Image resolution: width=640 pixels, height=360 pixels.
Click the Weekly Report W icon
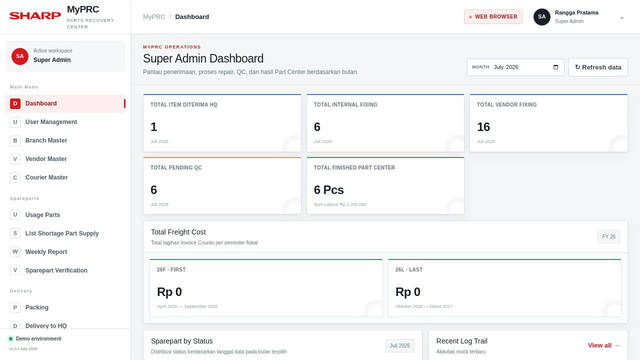point(15,251)
